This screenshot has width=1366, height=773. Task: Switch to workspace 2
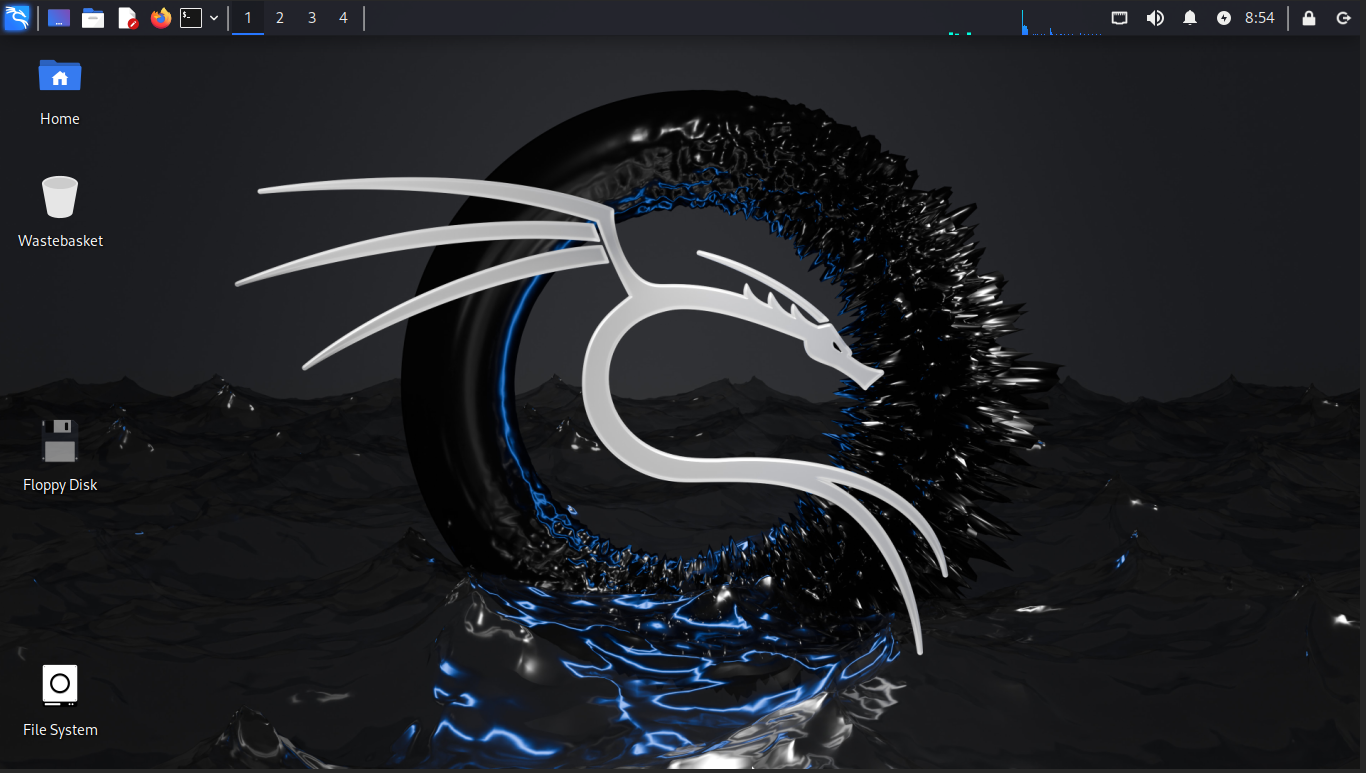[x=280, y=18]
